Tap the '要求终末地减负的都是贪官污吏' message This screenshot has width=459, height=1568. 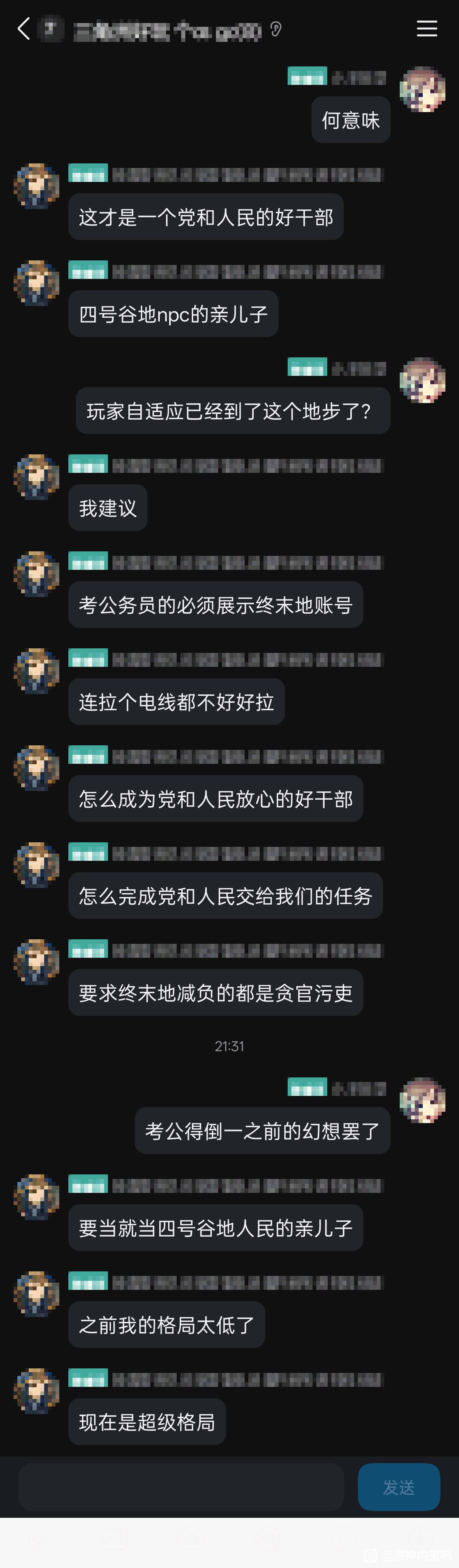[216, 993]
